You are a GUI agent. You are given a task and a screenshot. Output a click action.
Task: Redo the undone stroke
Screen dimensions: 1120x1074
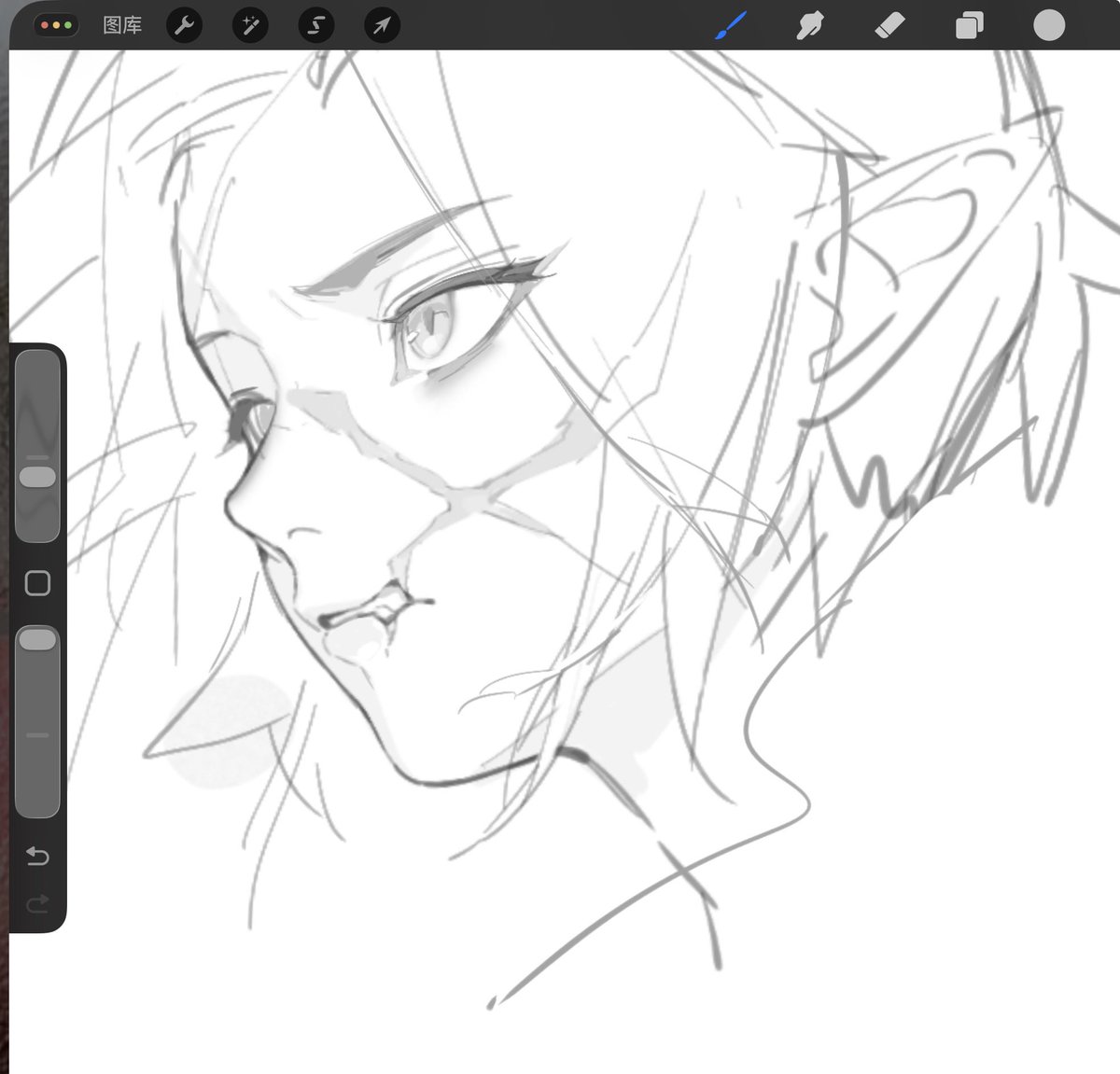pos(37,903)
